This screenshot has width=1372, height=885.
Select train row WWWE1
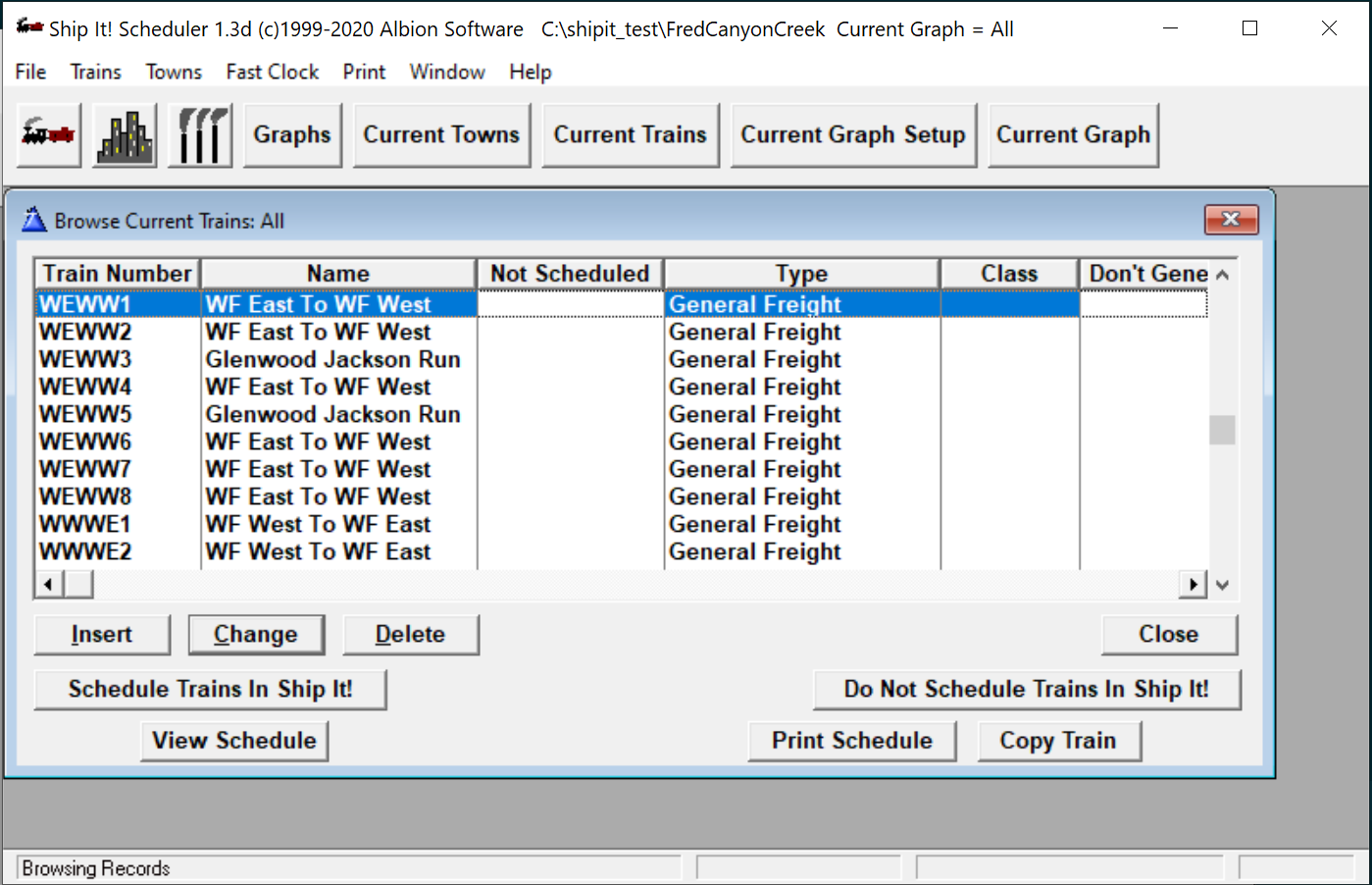(621, 524)
